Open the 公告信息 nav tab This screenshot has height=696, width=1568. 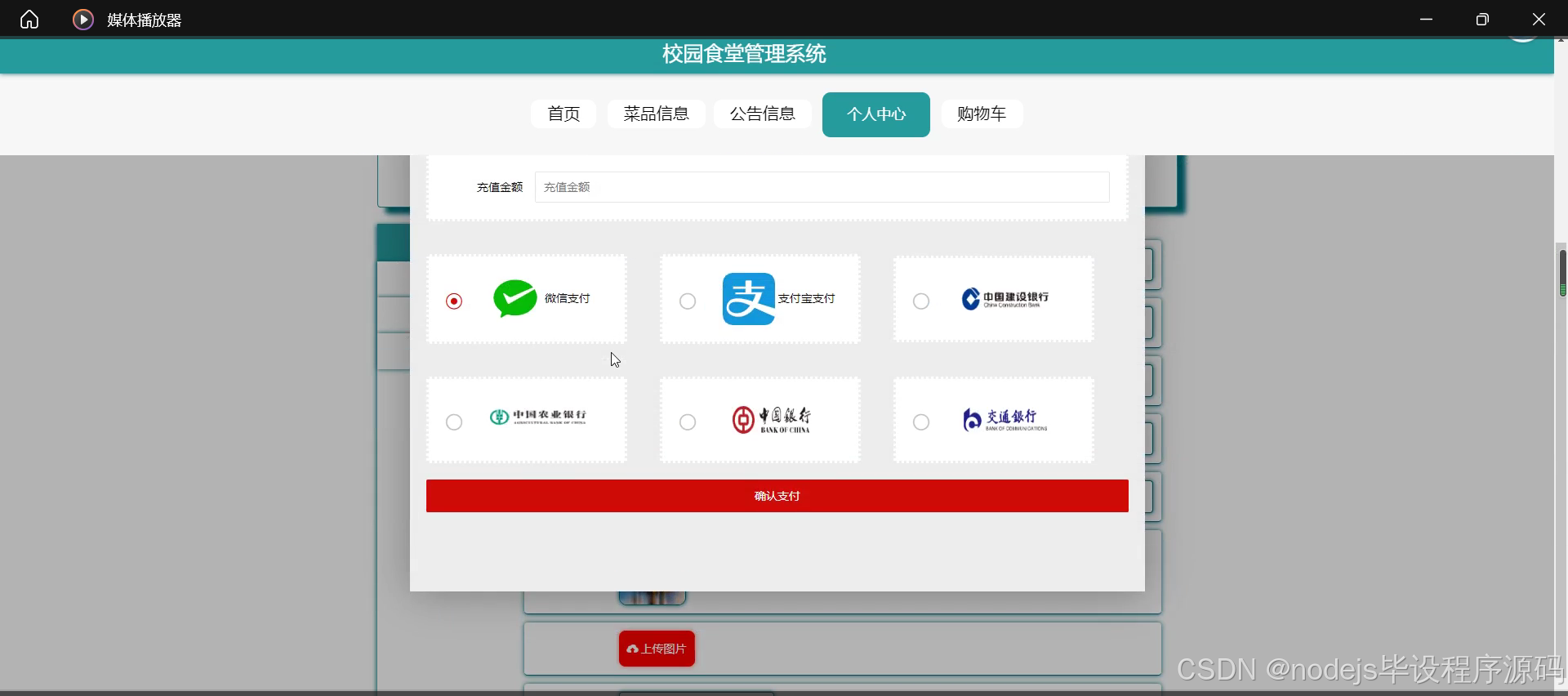(x=763, y=114)
